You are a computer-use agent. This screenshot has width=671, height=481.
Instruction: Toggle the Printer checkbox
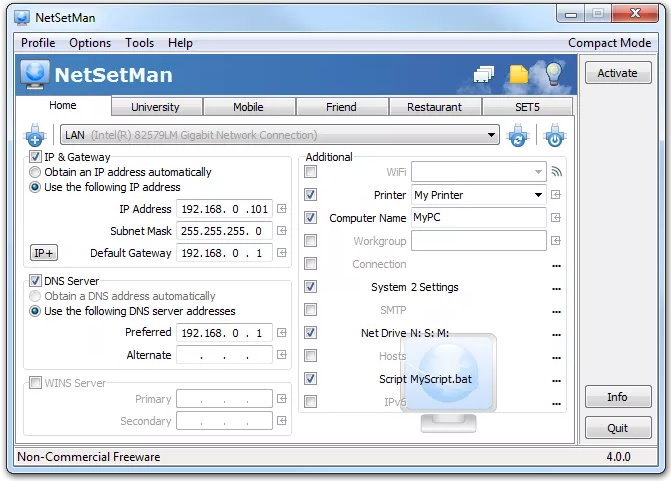(311, 195)
